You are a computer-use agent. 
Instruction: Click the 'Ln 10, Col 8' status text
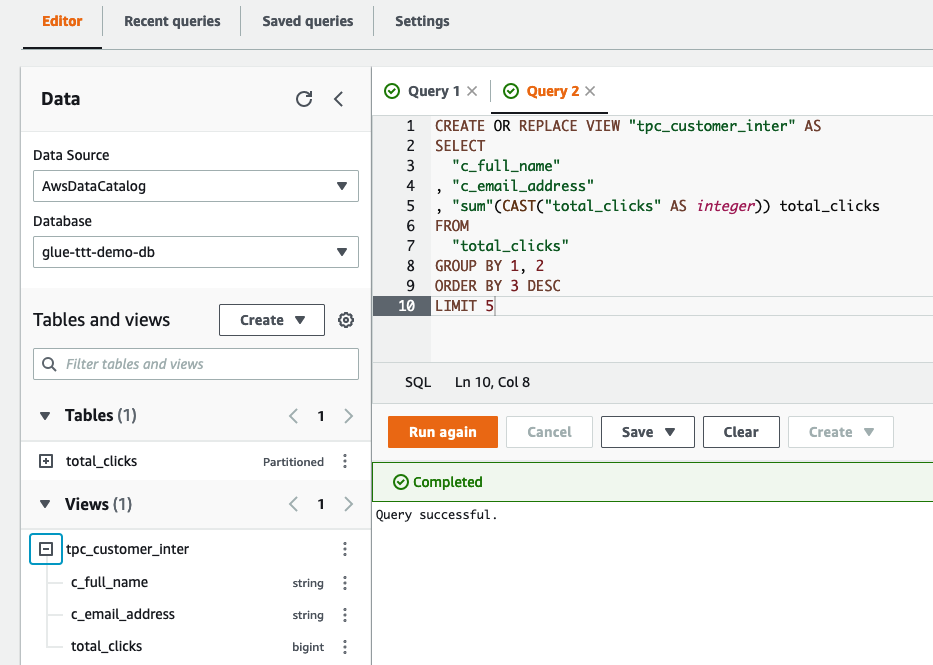[492, 382]
